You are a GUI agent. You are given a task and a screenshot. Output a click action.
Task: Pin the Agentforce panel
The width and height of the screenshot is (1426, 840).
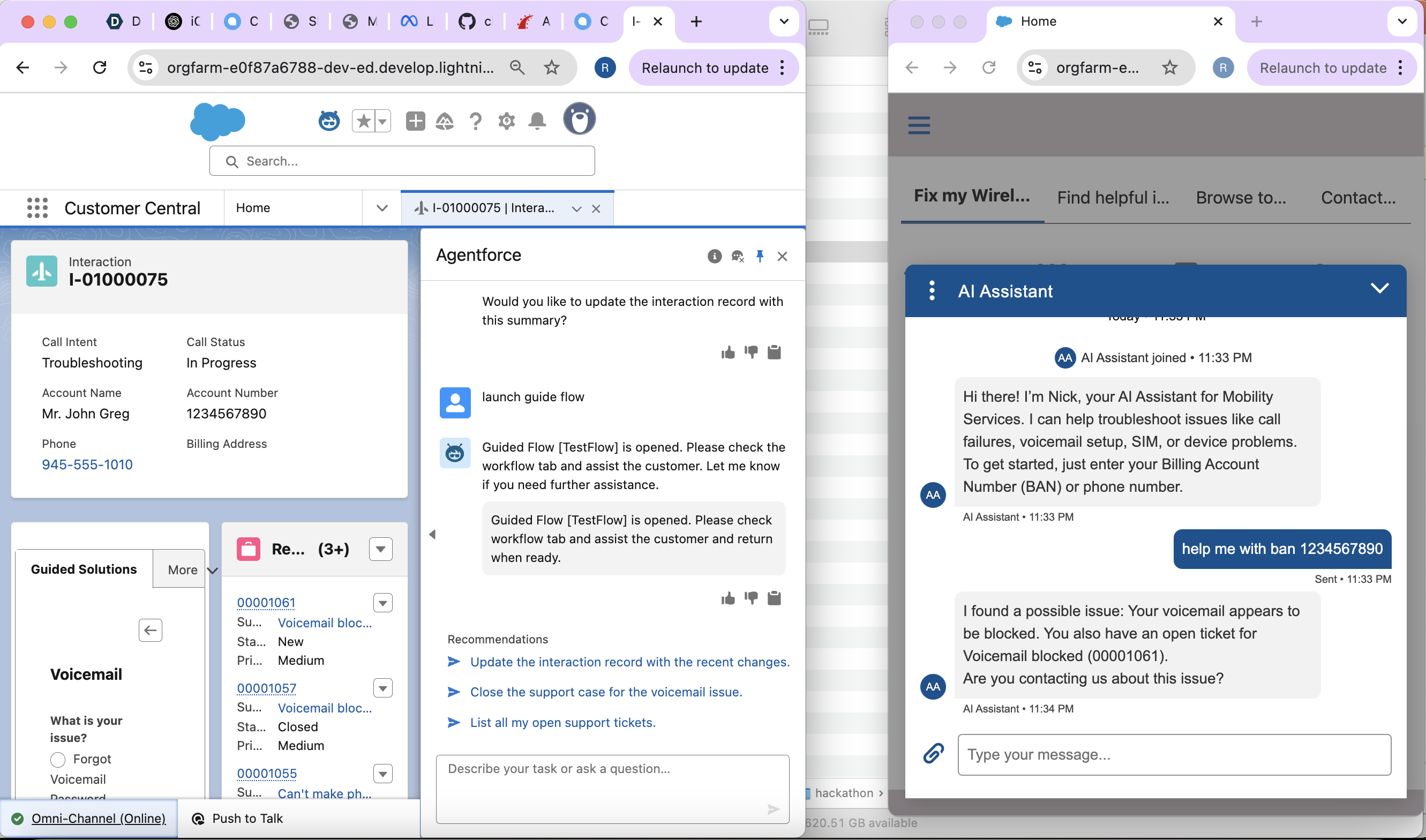tap(760, 257)
